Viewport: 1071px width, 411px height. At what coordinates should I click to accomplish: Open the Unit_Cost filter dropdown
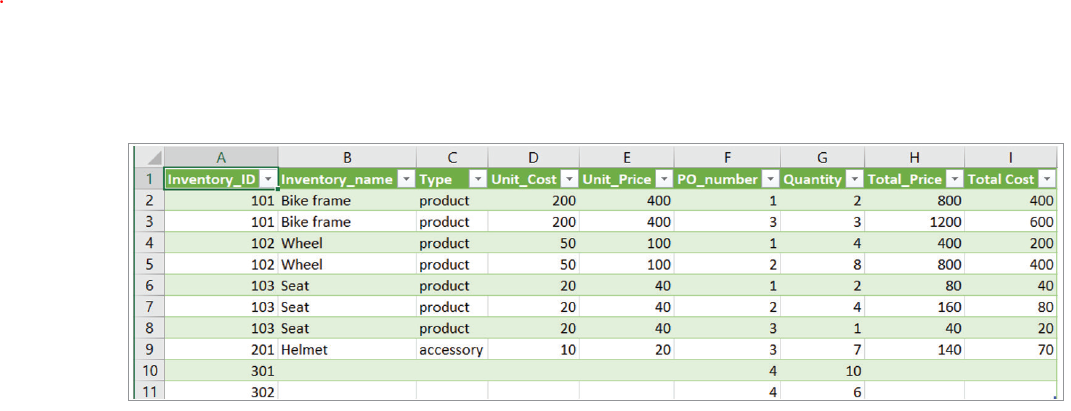[x=568, y=179]
